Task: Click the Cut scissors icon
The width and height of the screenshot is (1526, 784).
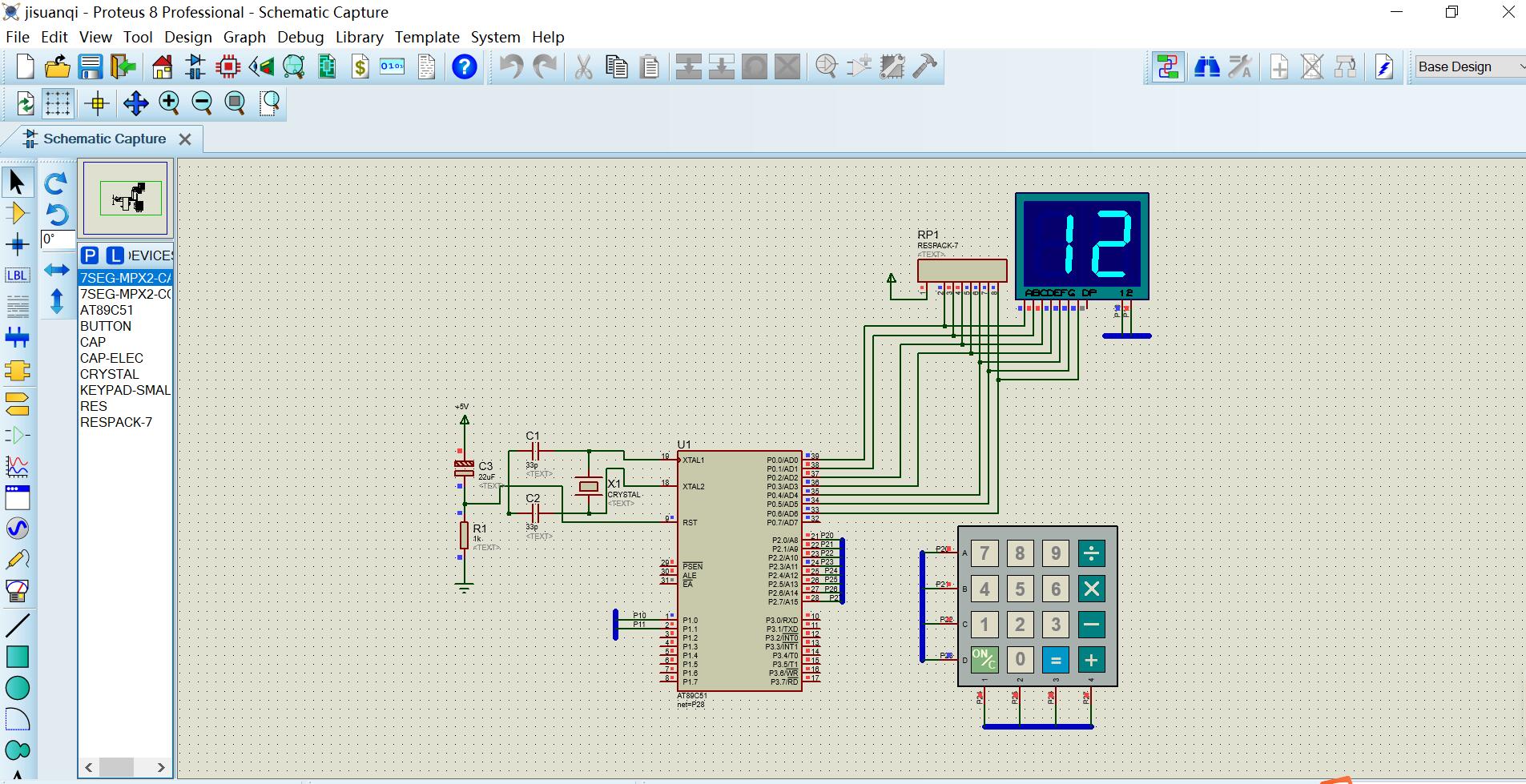Action: pos(583,66)
